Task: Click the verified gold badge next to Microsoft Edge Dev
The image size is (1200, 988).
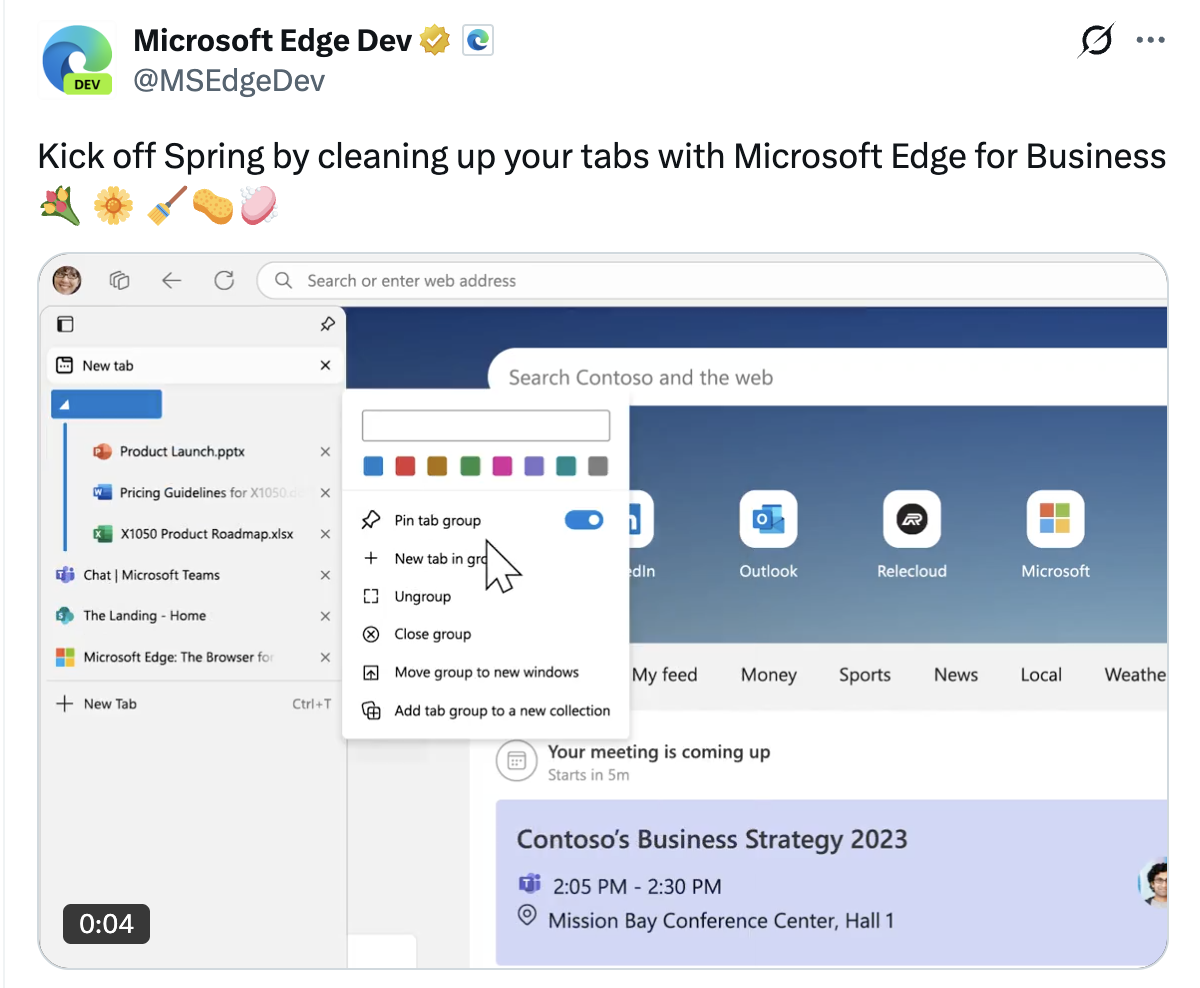Action: click(x=435, y=41)
